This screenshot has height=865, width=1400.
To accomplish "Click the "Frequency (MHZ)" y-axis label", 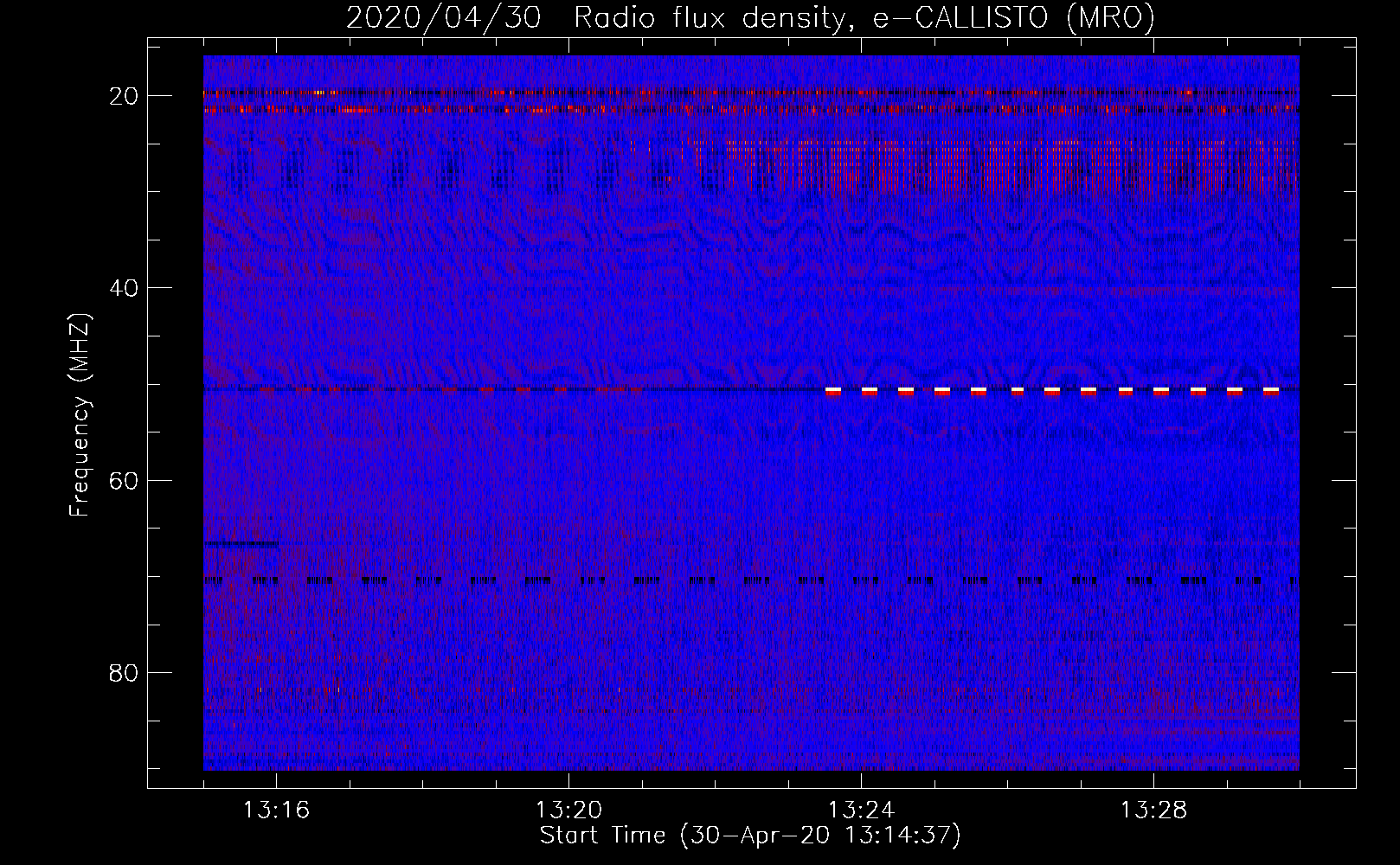I will point(80,415).
